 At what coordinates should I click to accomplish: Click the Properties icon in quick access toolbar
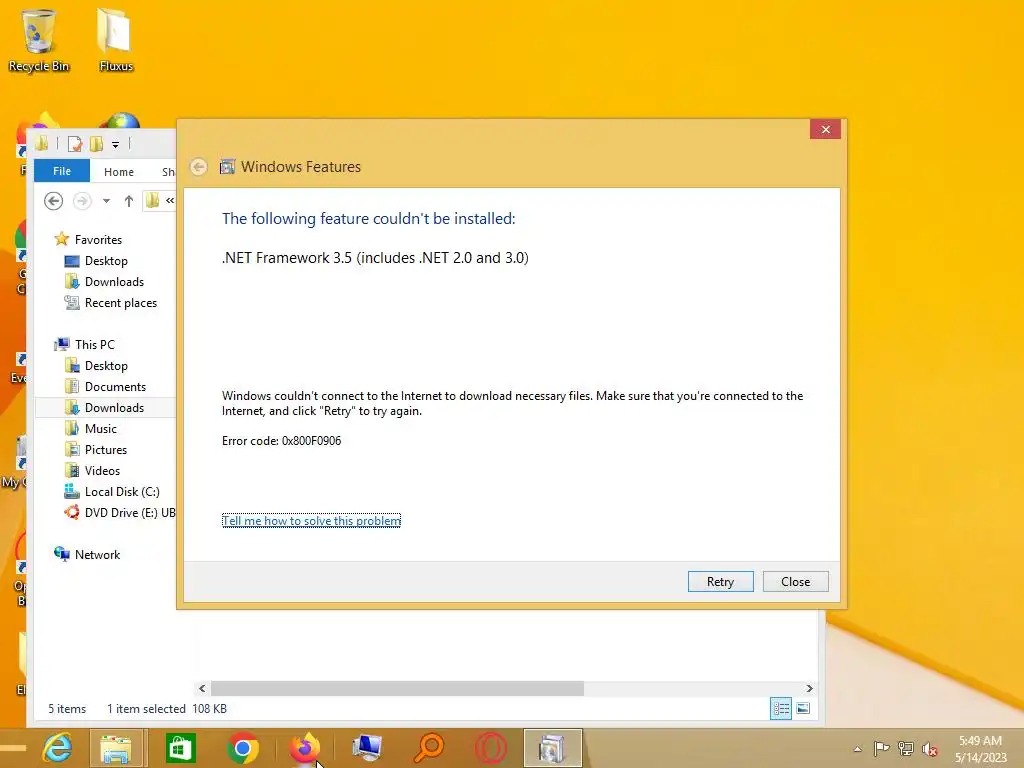tap(75, 144)
